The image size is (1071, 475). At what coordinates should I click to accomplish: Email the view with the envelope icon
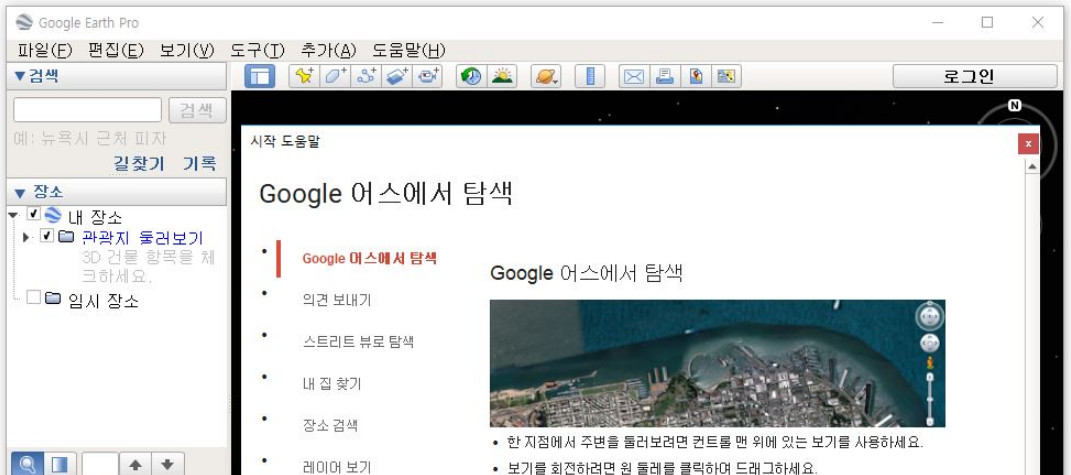(634, 76)
